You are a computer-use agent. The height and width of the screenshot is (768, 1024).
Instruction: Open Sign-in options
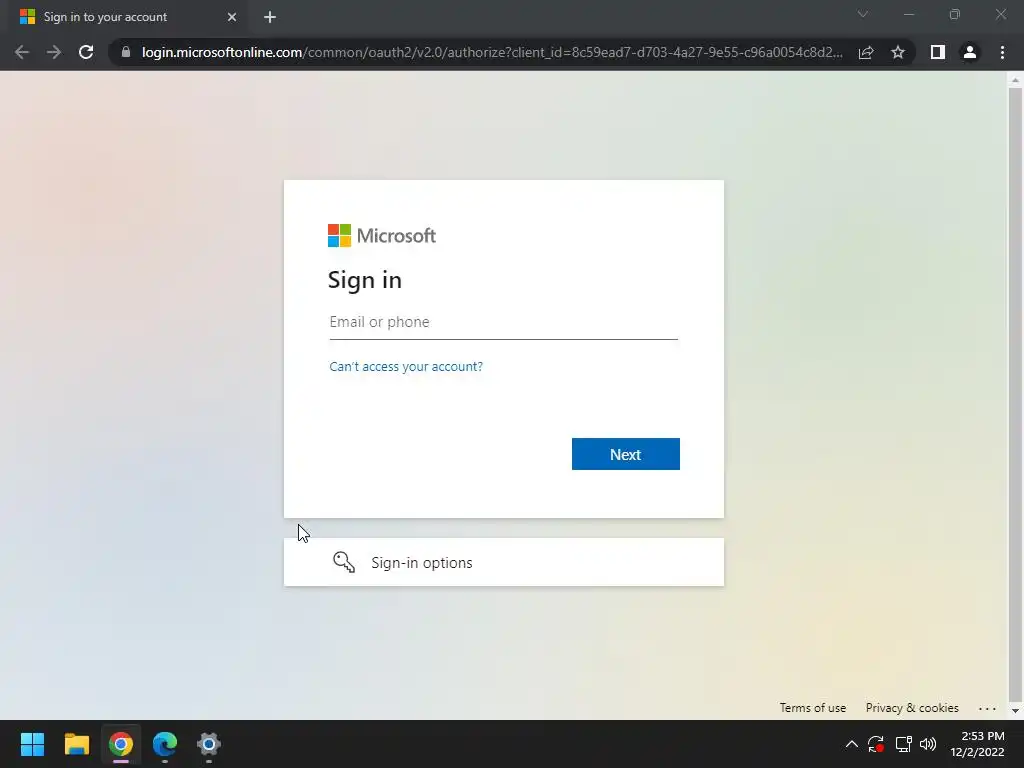[504, 562]
